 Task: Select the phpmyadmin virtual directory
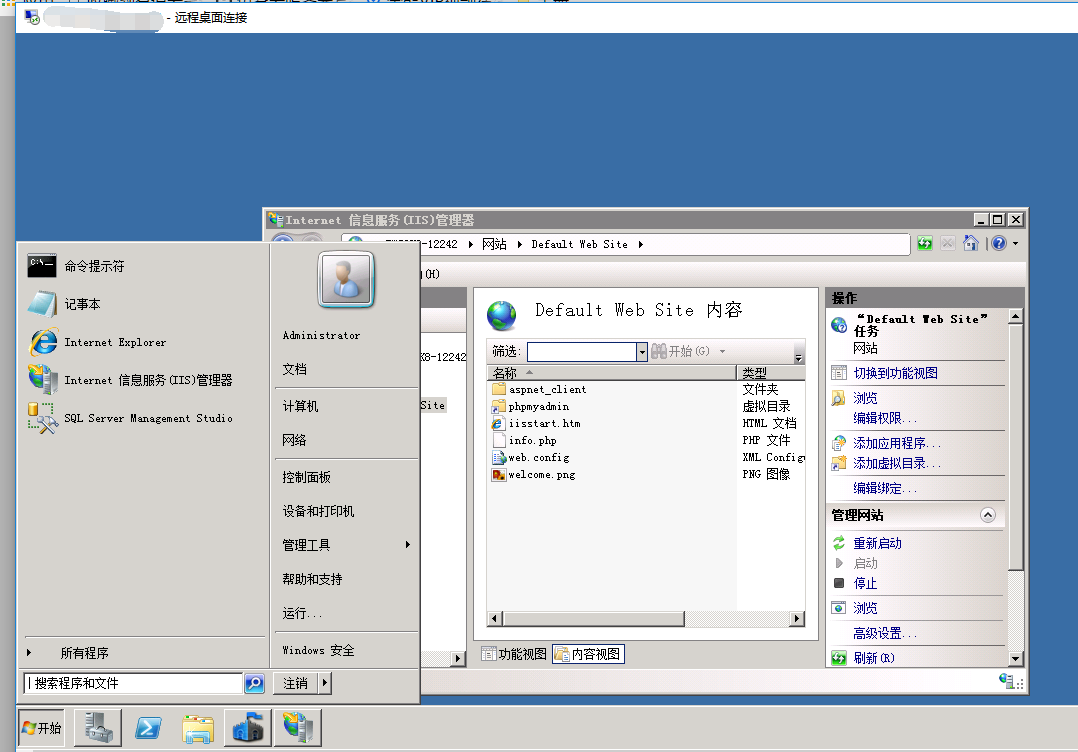click(x=531, y=407)
